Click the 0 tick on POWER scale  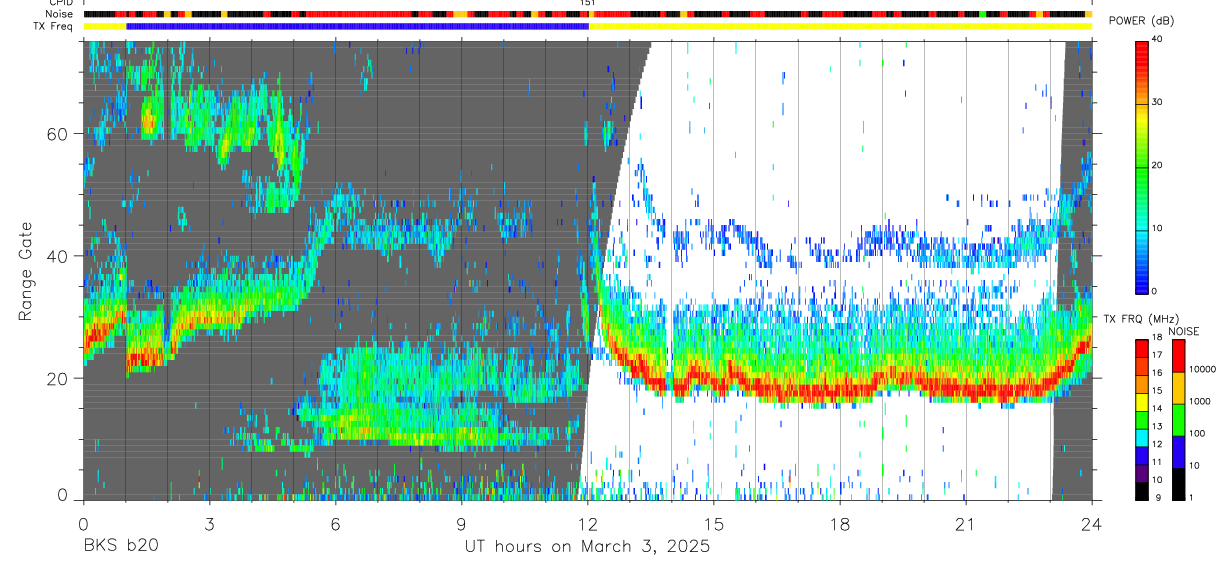click(1154, 291)
